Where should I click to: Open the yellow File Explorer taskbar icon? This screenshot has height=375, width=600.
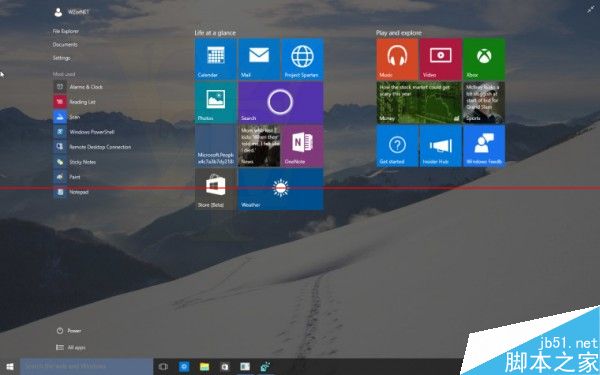205,367
